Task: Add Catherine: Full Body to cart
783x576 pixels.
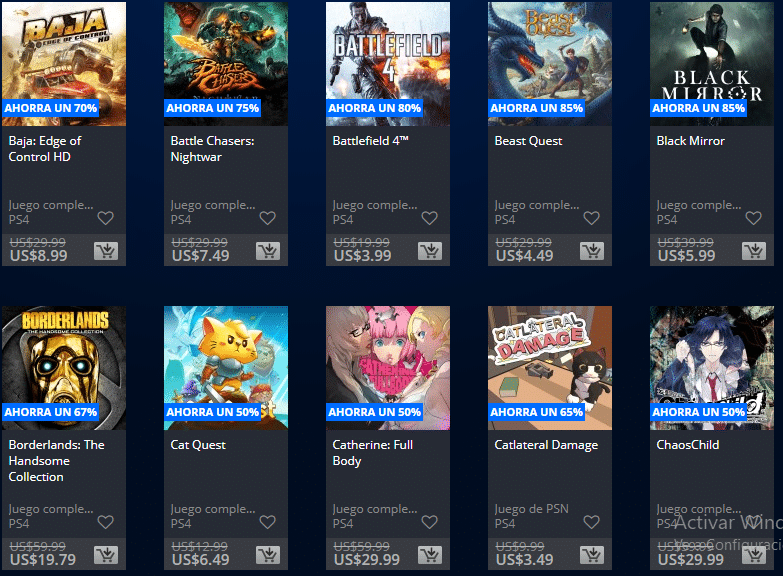Action: pos(430,555)
